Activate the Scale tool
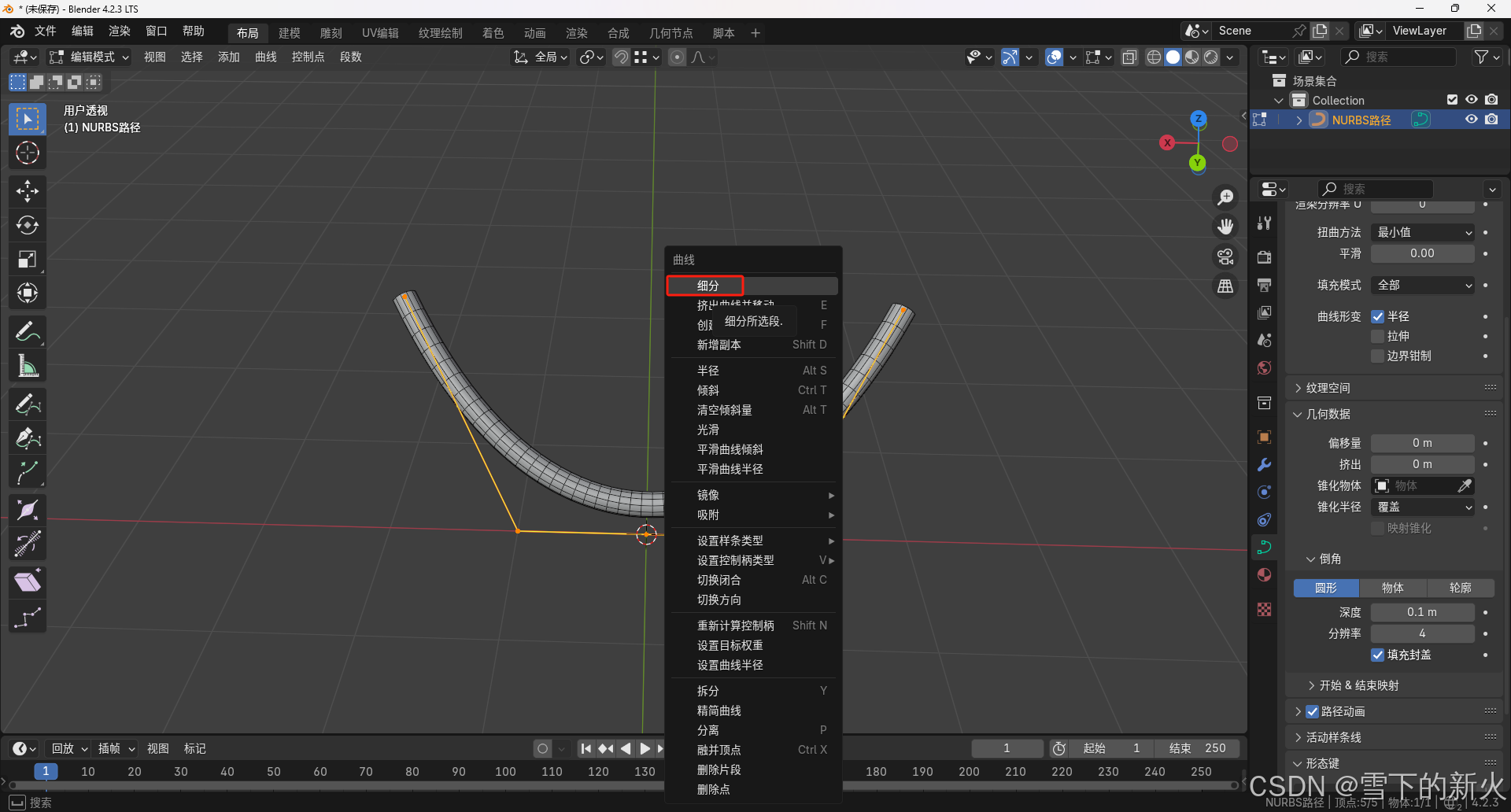Viewport: 1511px width, 812px height. (x=28, y=259)
